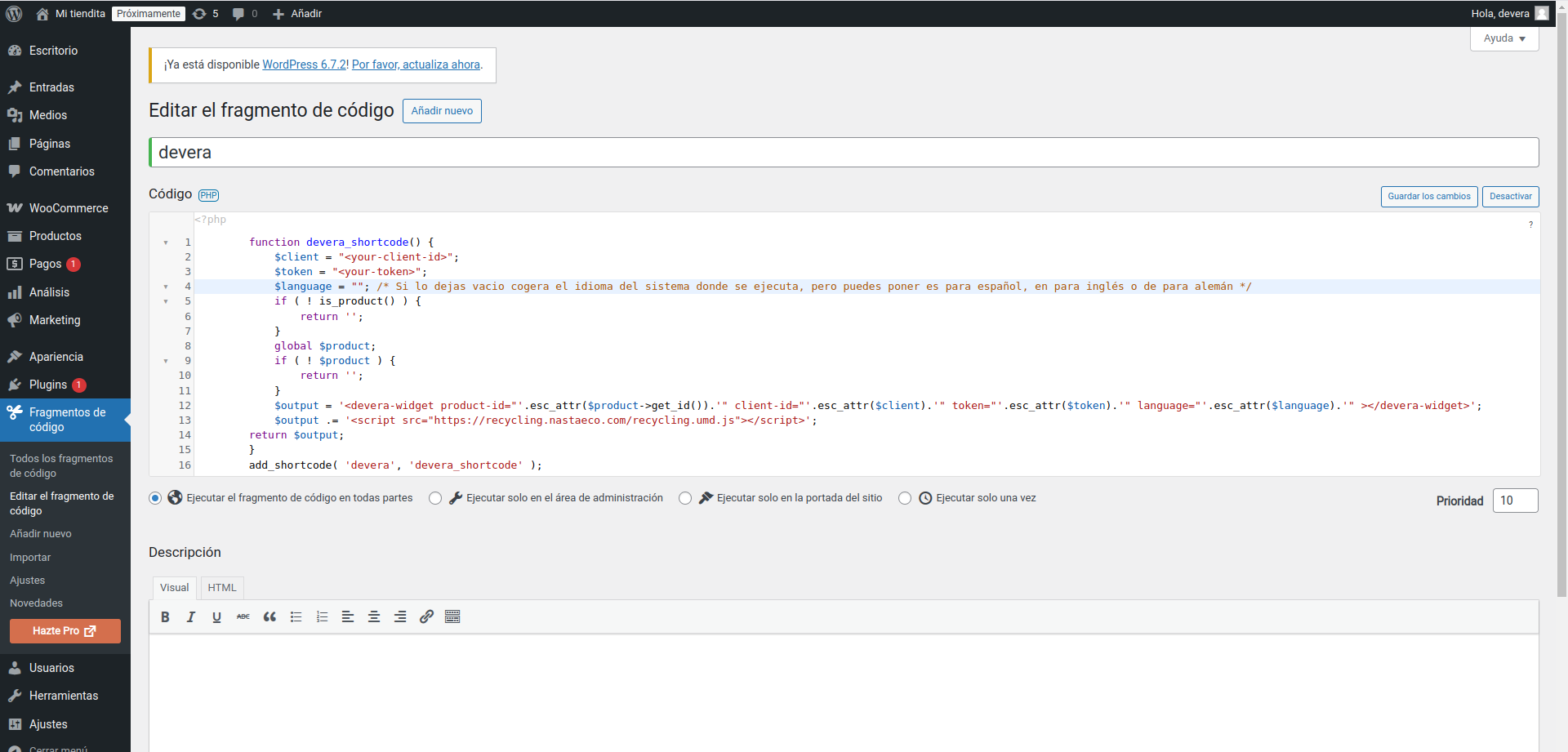Image resolution: width=1568 pixels, height=752 pixels.
Task: Insert a link via the chain icon
Action: click(x=426, y=616)
